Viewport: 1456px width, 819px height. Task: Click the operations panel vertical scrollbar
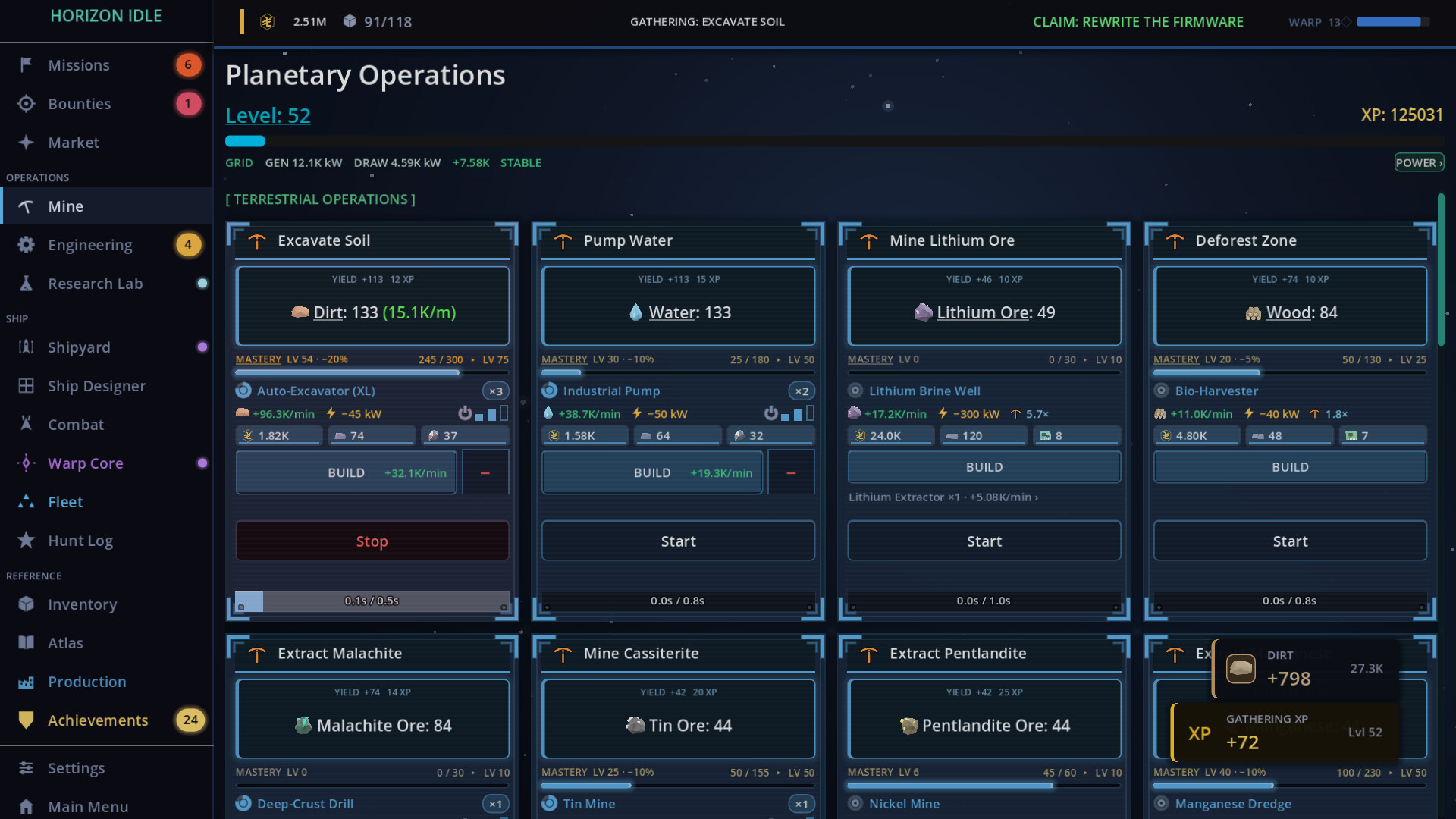pos(1441,269)
